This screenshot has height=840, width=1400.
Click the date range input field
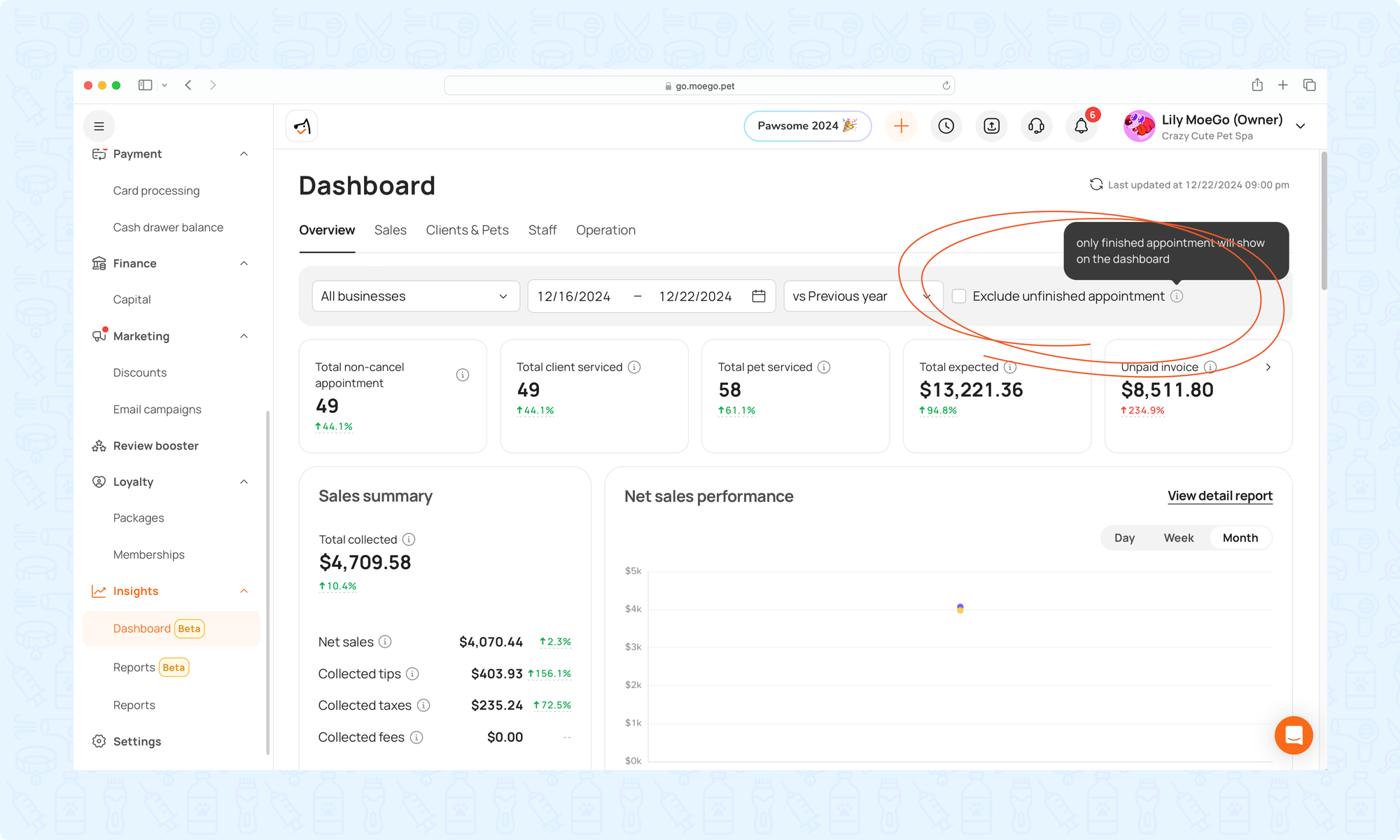coord(651,296)
